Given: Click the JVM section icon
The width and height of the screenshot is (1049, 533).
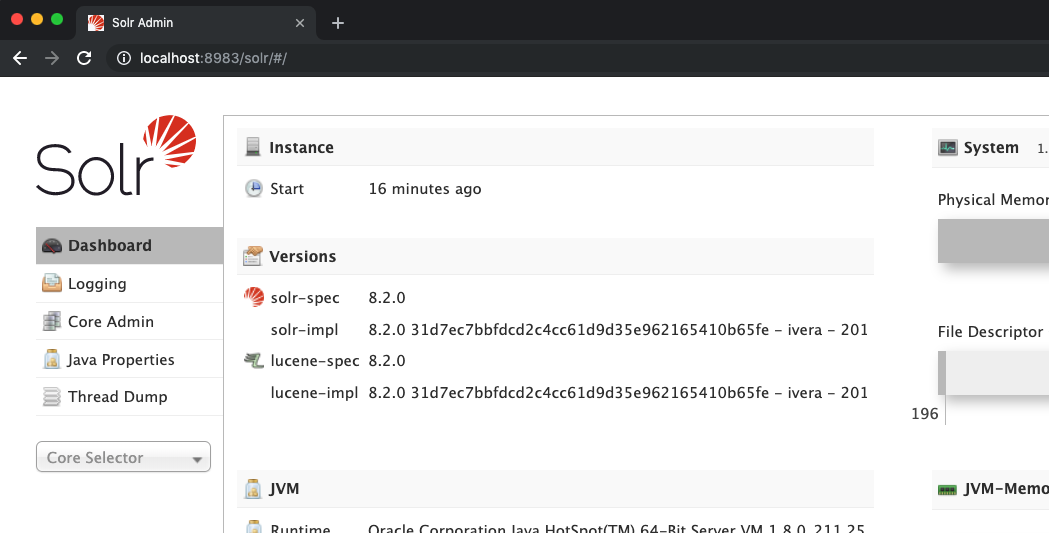Looking at the screenshot, I should [253, 489].
